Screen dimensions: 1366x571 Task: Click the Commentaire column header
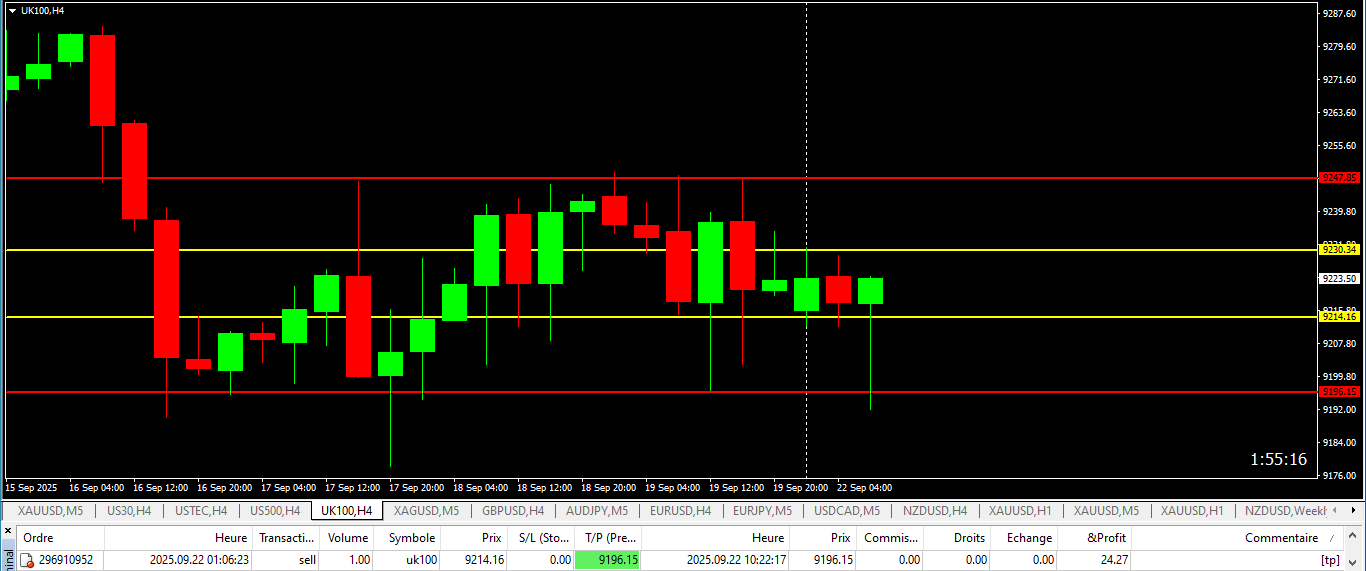point(1238,538)
